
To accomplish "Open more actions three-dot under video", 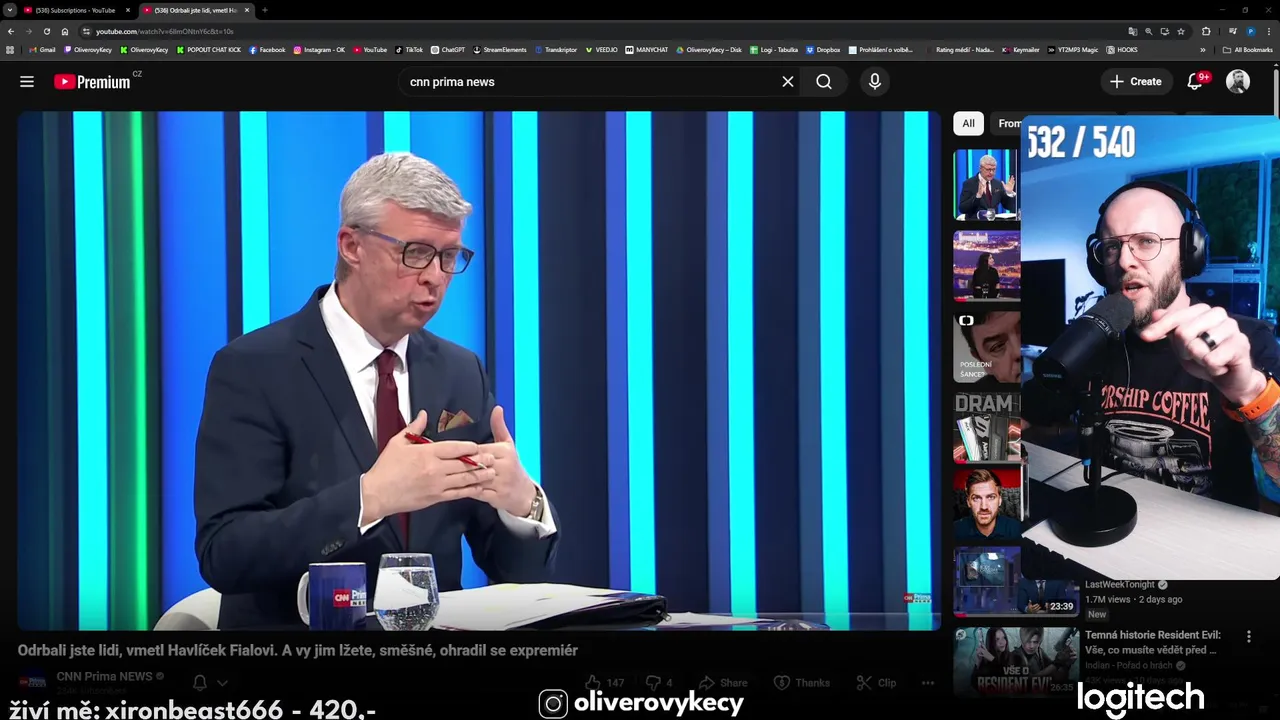I will point(928,683).
